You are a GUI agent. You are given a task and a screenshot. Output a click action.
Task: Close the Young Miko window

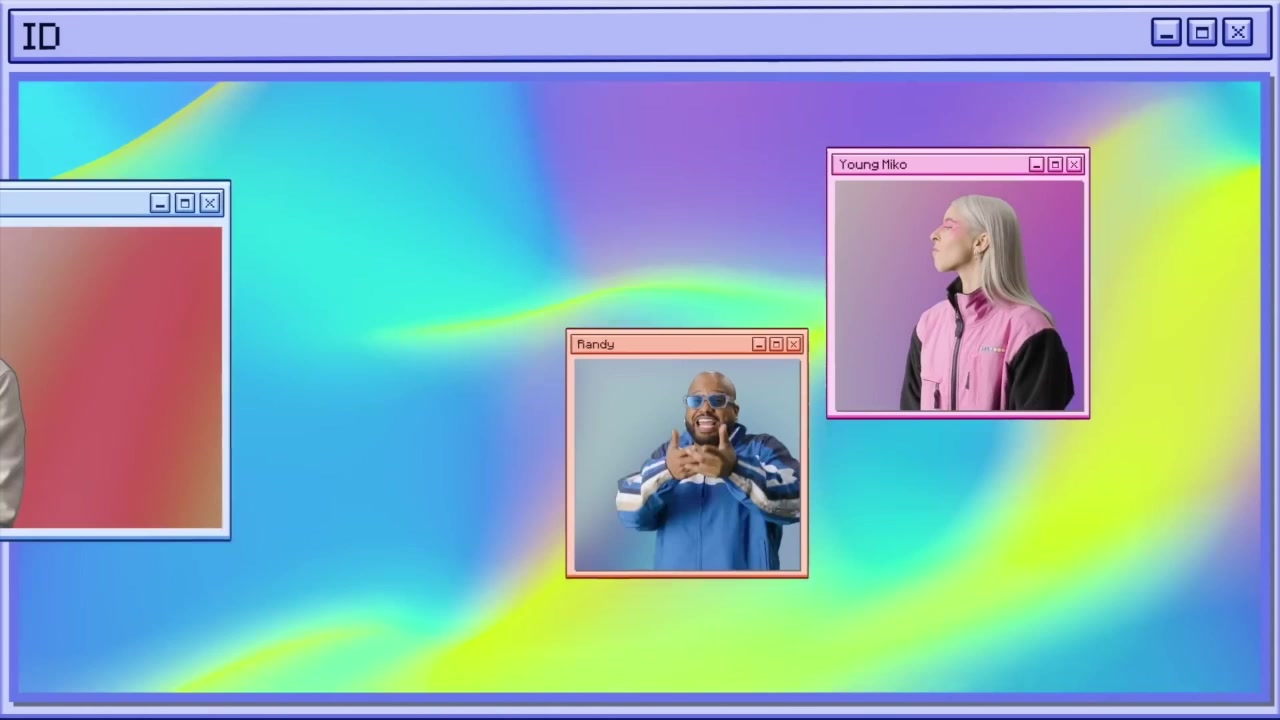1074,164
